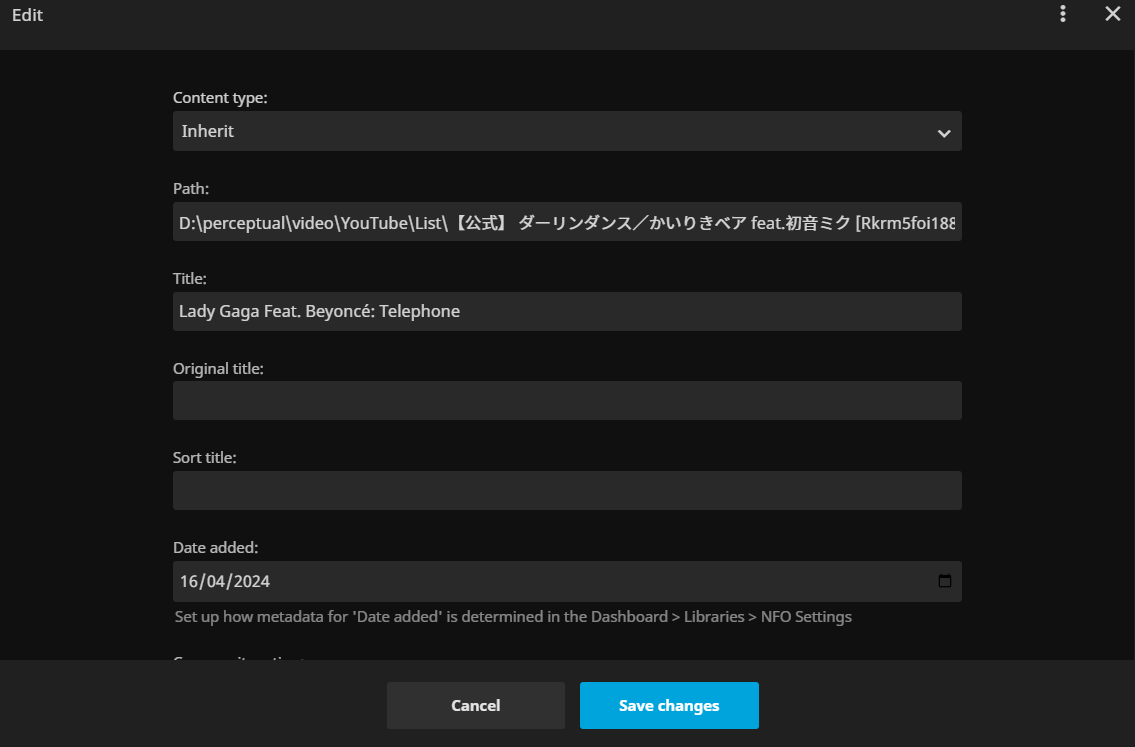Select the day value 16 in Date added
Screen dimensions: 1135x747
point(189,581)
